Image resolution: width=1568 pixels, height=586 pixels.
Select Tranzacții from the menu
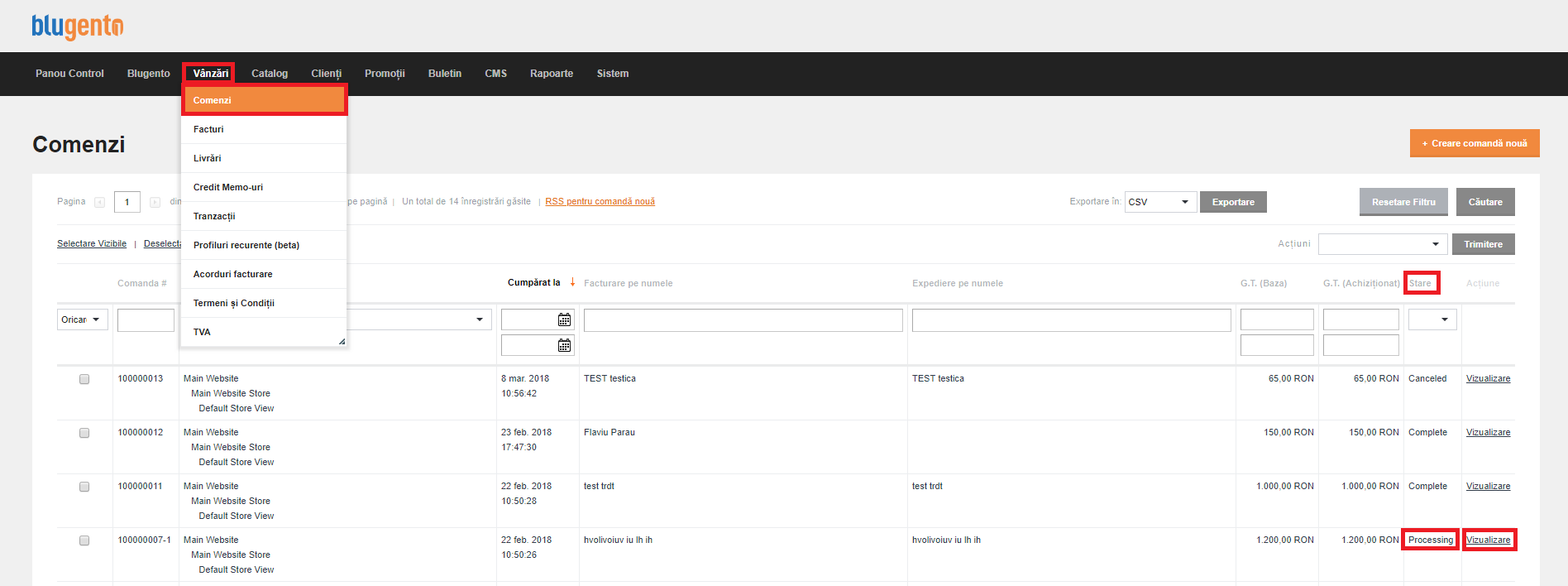pyautogui.click(x=264, y=216)
